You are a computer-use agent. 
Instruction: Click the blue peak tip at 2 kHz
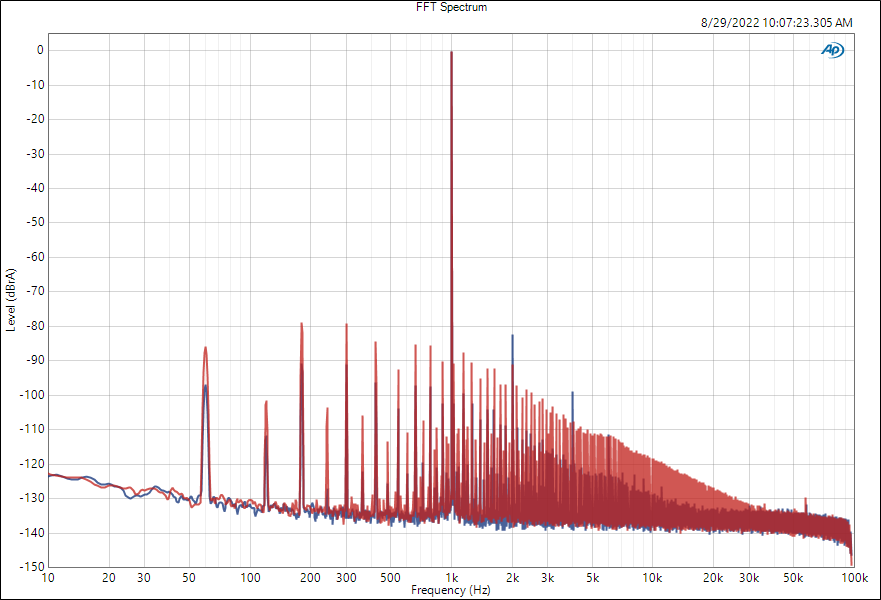512,337
